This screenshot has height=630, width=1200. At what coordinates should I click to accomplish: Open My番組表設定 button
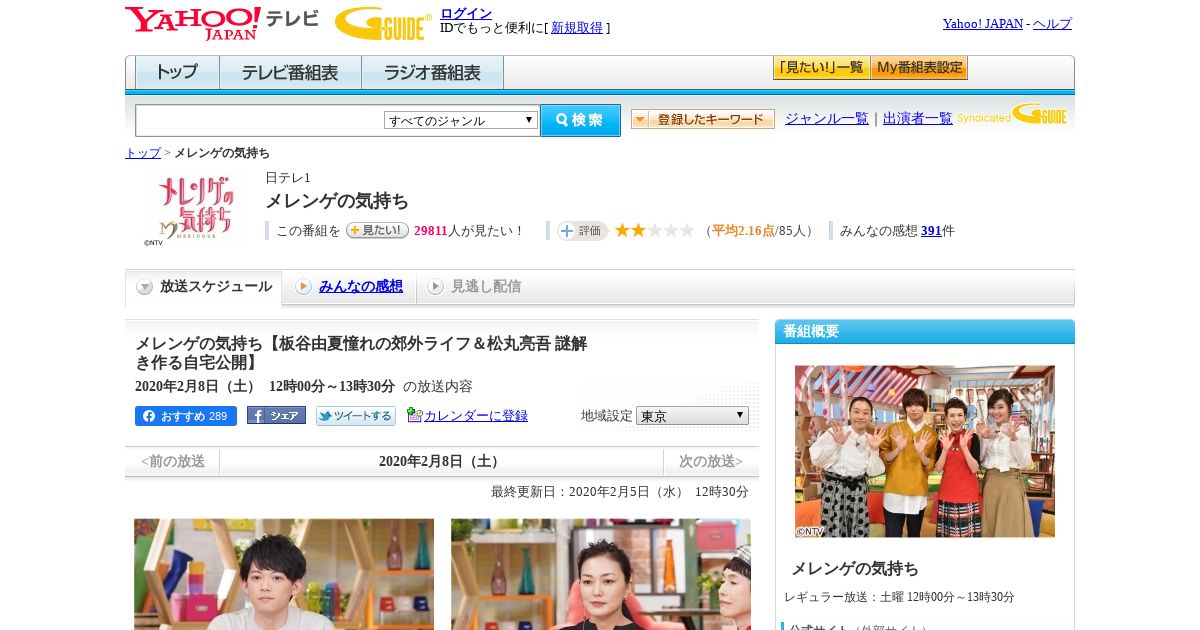[919, 68]
